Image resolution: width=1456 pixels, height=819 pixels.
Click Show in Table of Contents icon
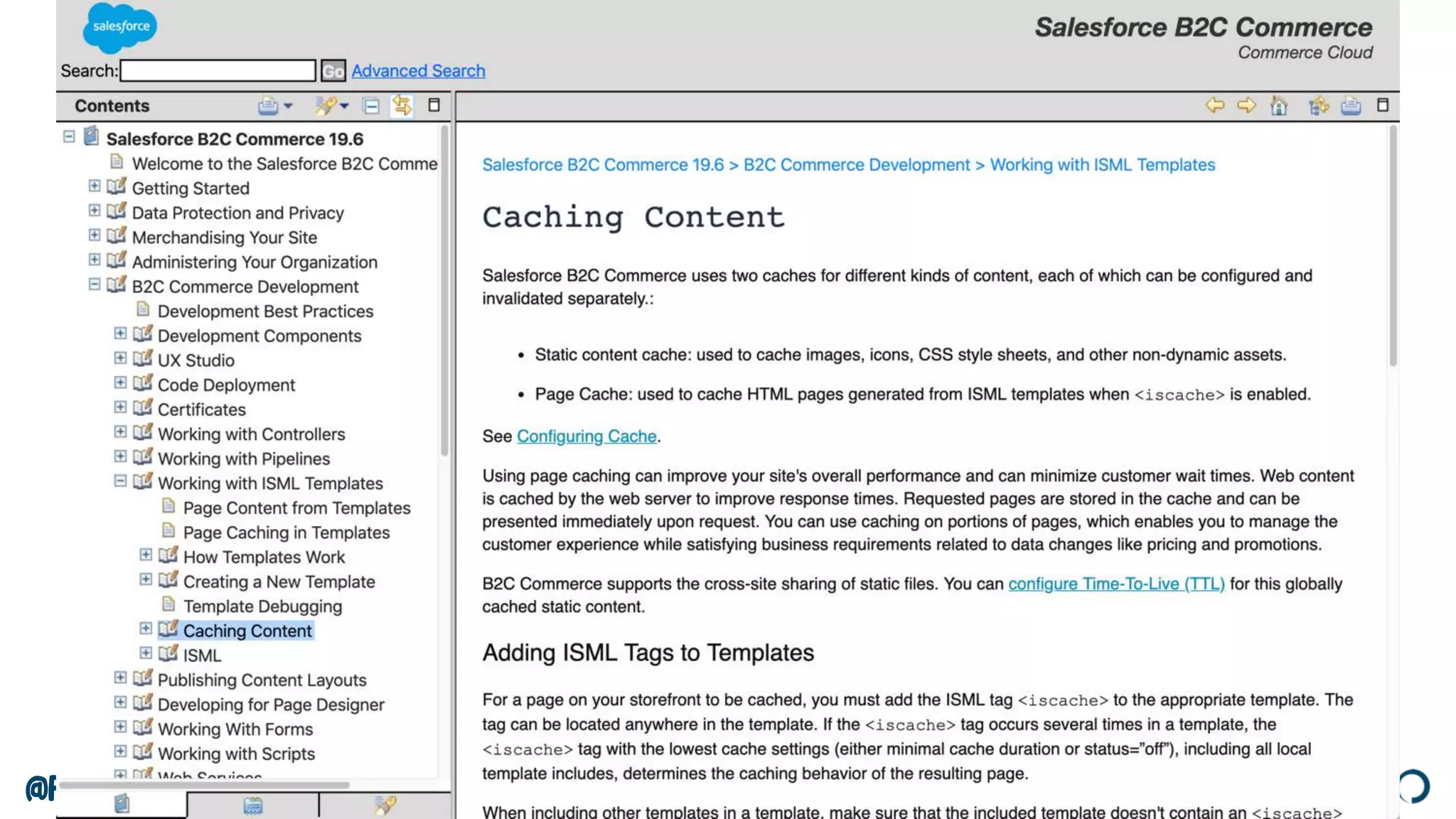pos(1318,106)
